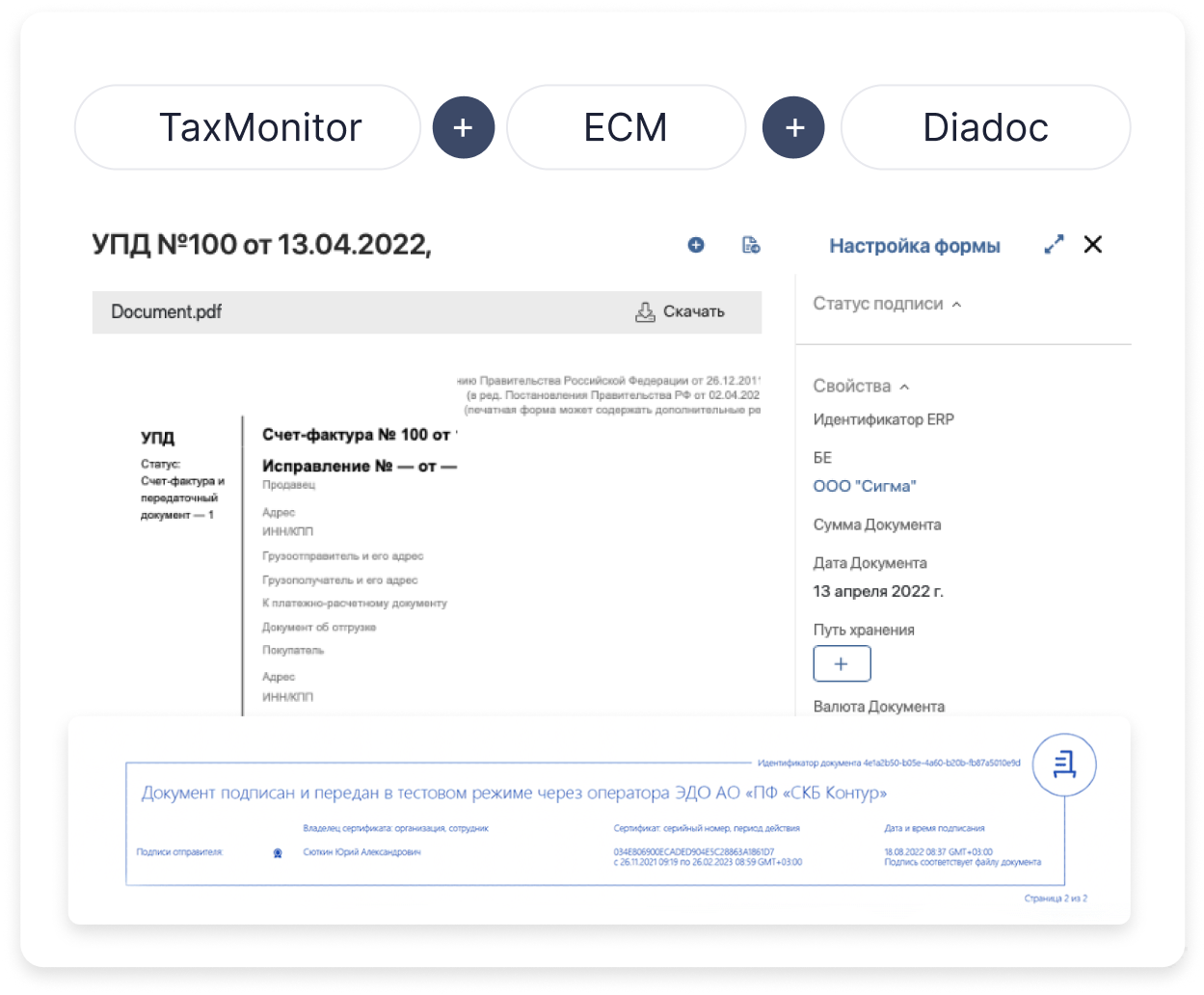Collapse the Статус подписи section

pyautogui.click(x=888, y=304)
